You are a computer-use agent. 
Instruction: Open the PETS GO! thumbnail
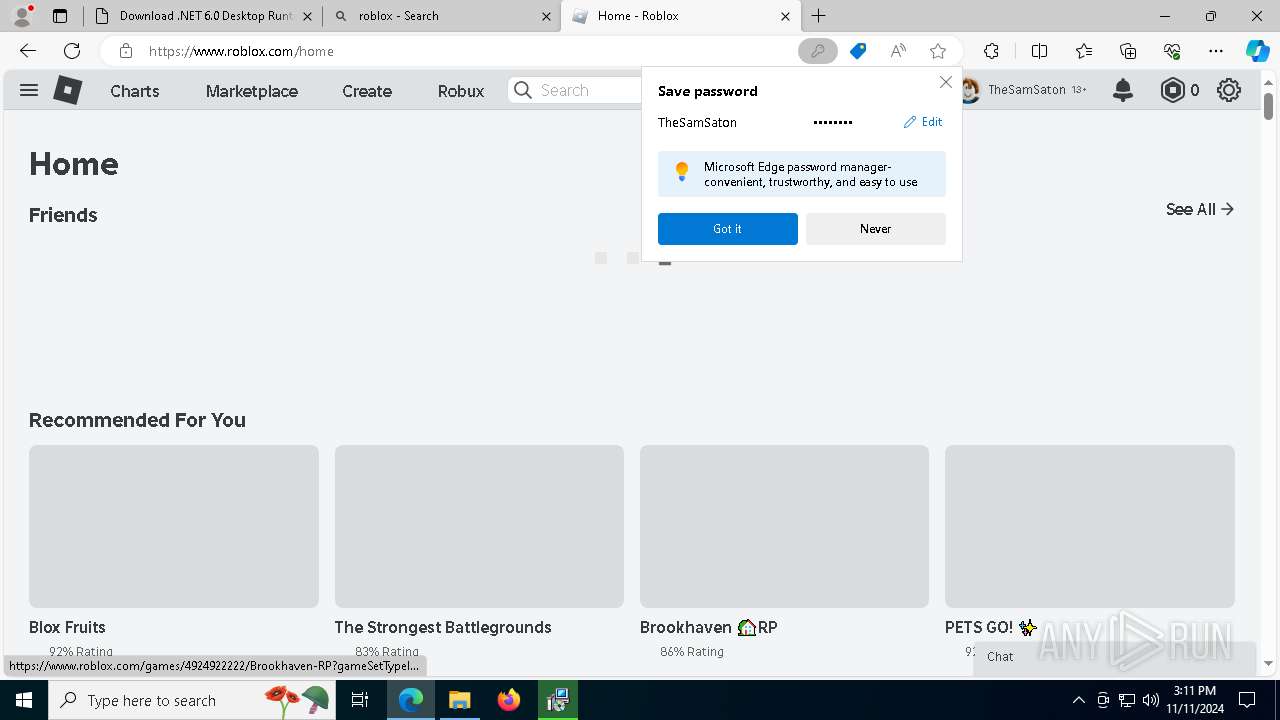coord(1090,526)
